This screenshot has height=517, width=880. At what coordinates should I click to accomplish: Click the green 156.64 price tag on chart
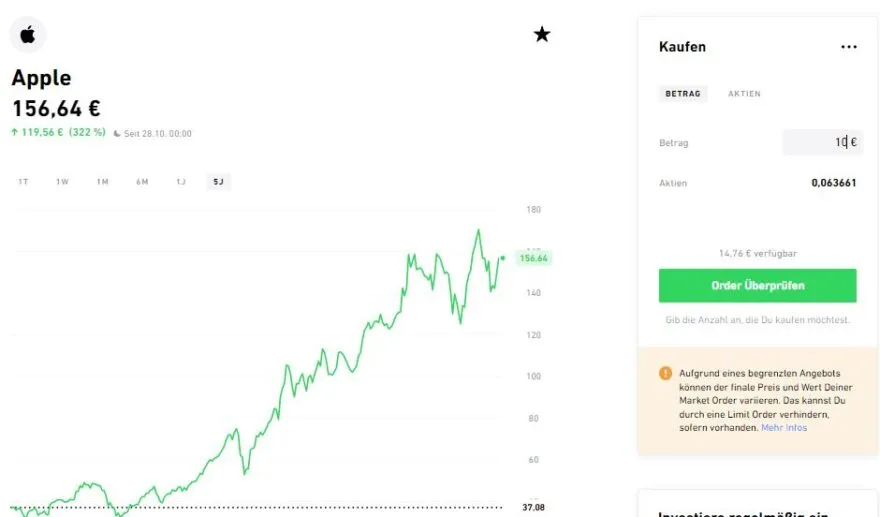point(533,258)
